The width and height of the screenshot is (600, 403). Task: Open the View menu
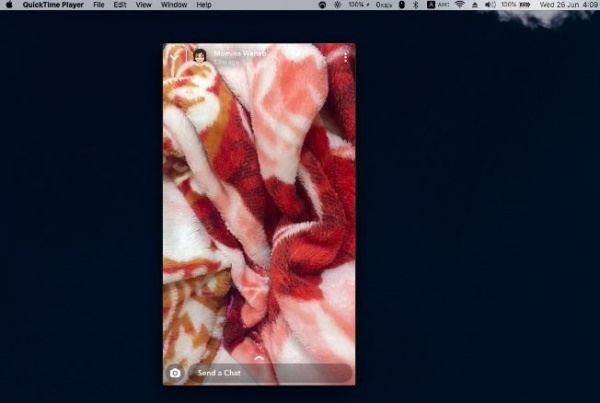point(144,5)
